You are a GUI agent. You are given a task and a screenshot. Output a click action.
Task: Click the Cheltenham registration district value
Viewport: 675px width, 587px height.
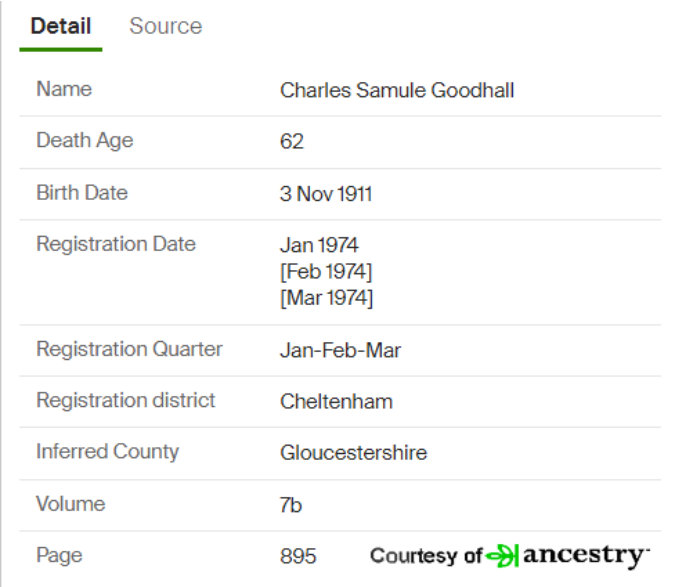point(336,402)
